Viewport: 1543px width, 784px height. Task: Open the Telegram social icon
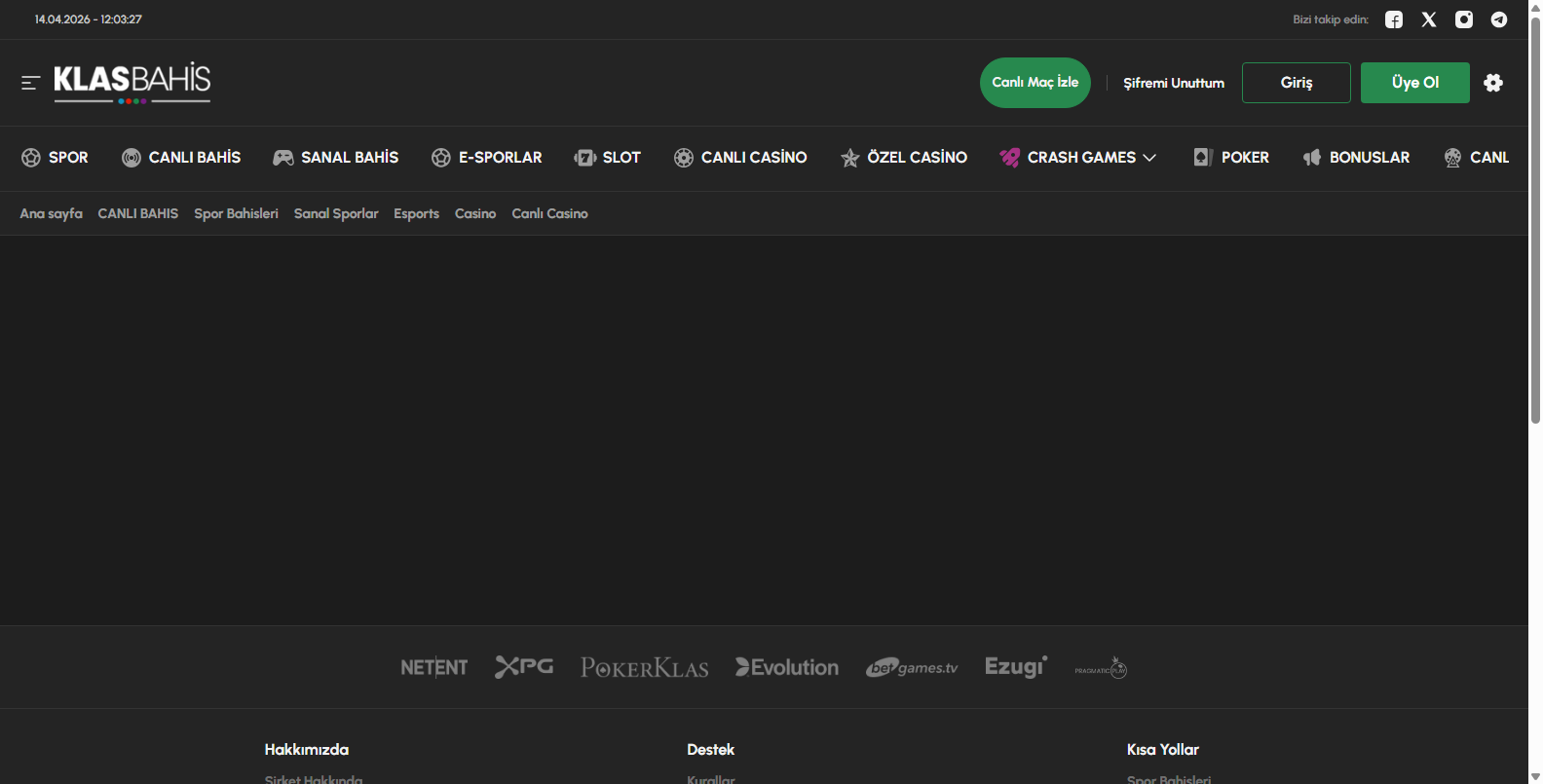(x=1499, y=19)
